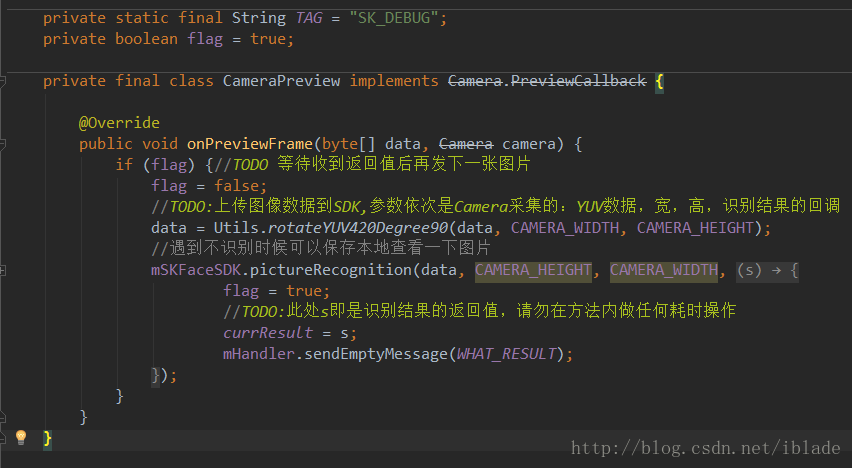This screenshot has height=468, width=852.
Task: Click the final closing yellow brace of the class
Action: click(x=47, y=438)
